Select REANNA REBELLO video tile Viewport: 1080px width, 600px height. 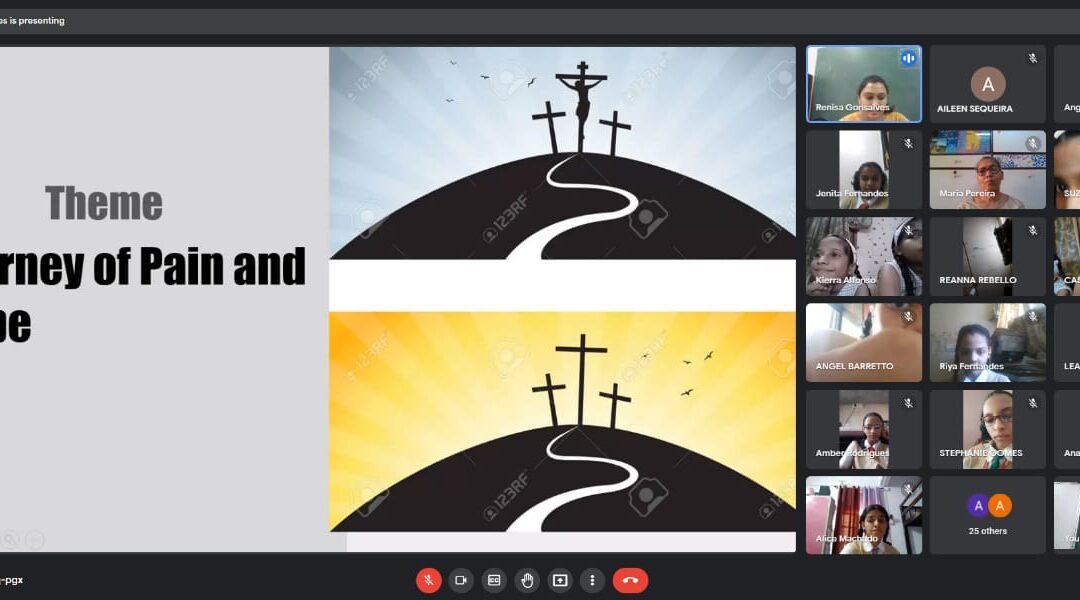click(988, 257)
